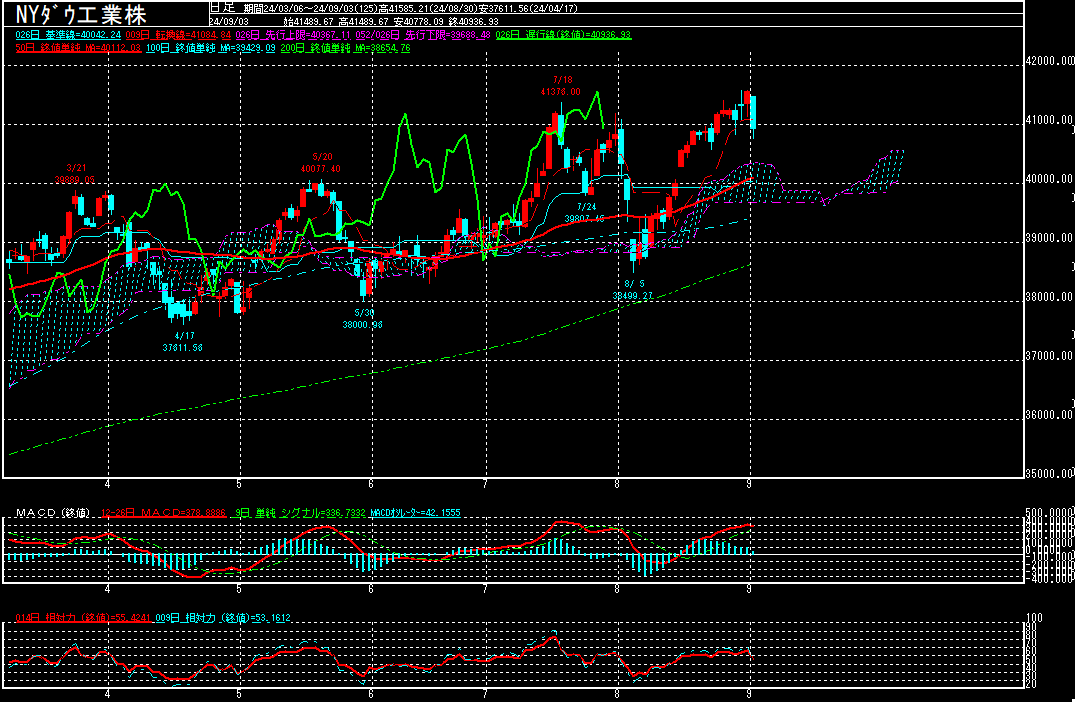This screenshot has height=702, width=1076.
Task: Click the 38000.00 price axis label
Action: [1049, 296]
